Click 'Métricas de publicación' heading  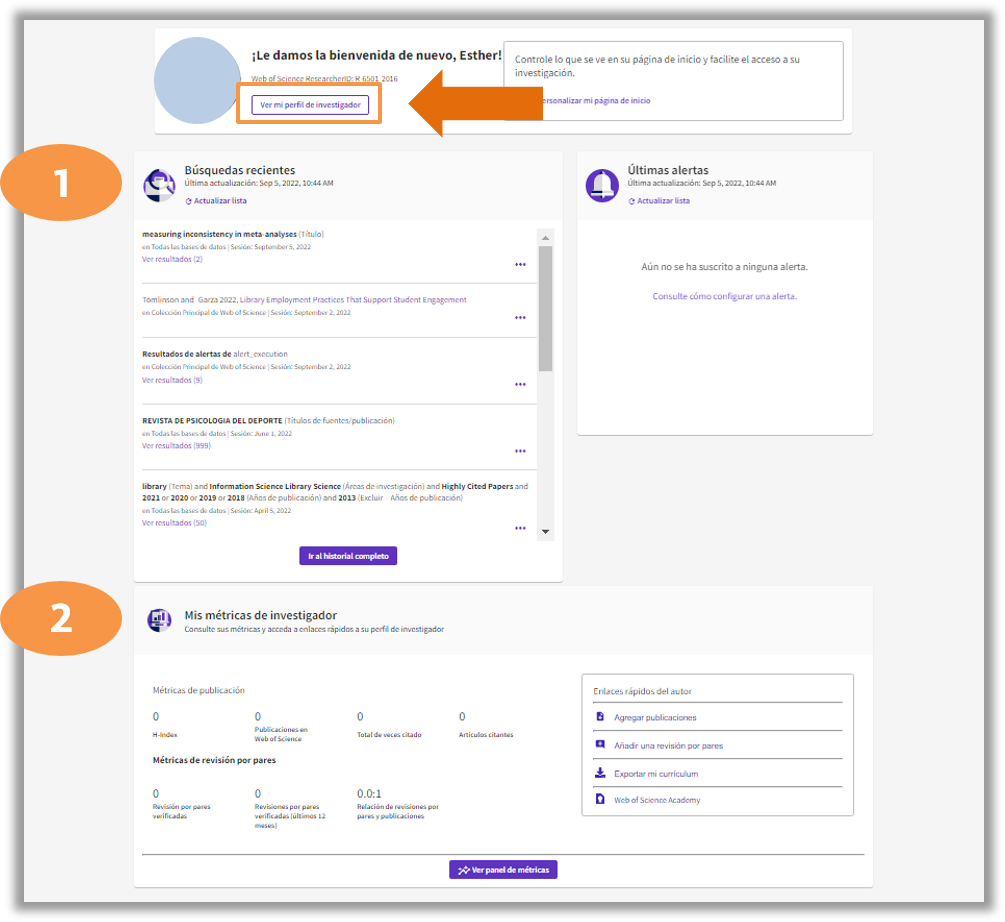point(199,691)
